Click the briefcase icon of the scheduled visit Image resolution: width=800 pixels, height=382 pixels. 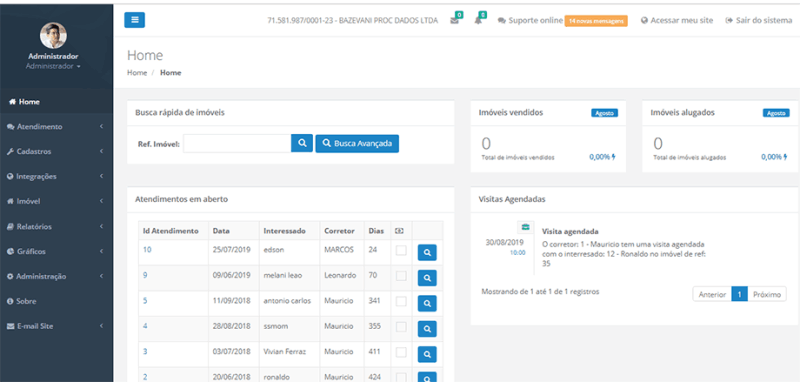click(526, 227)
